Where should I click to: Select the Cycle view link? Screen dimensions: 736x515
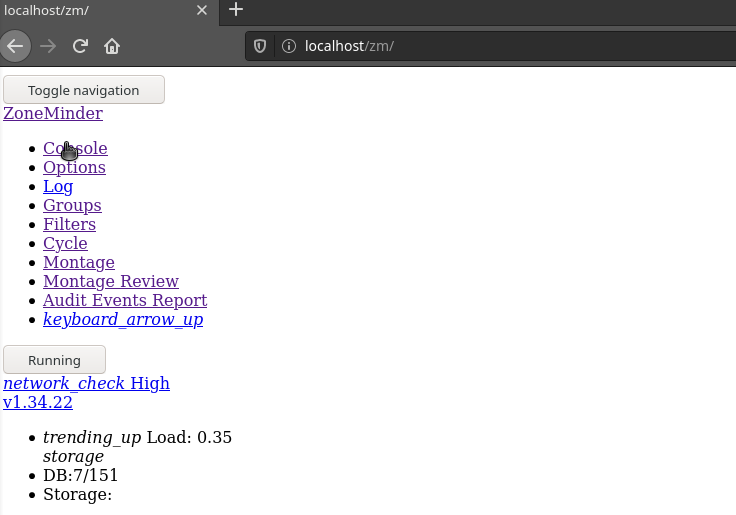(x=65, y=244)
